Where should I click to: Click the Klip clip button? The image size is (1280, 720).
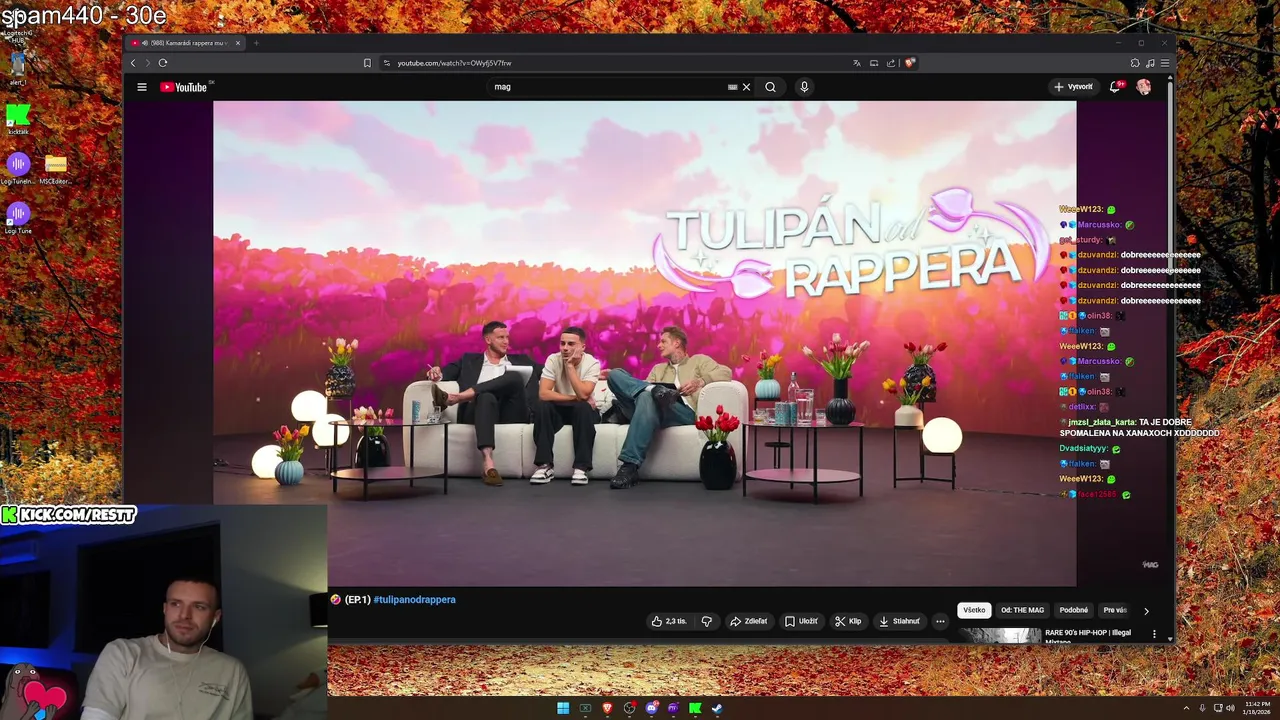[848, 621]
